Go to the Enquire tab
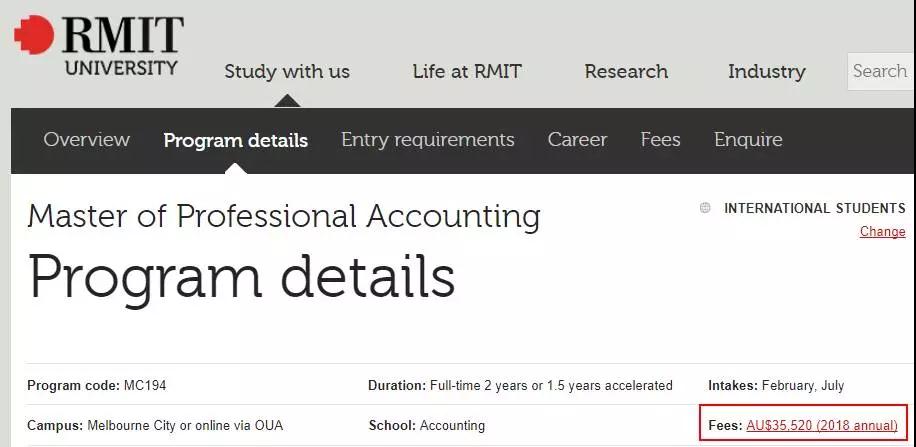 pyautogui.click(x=748, y=140)
